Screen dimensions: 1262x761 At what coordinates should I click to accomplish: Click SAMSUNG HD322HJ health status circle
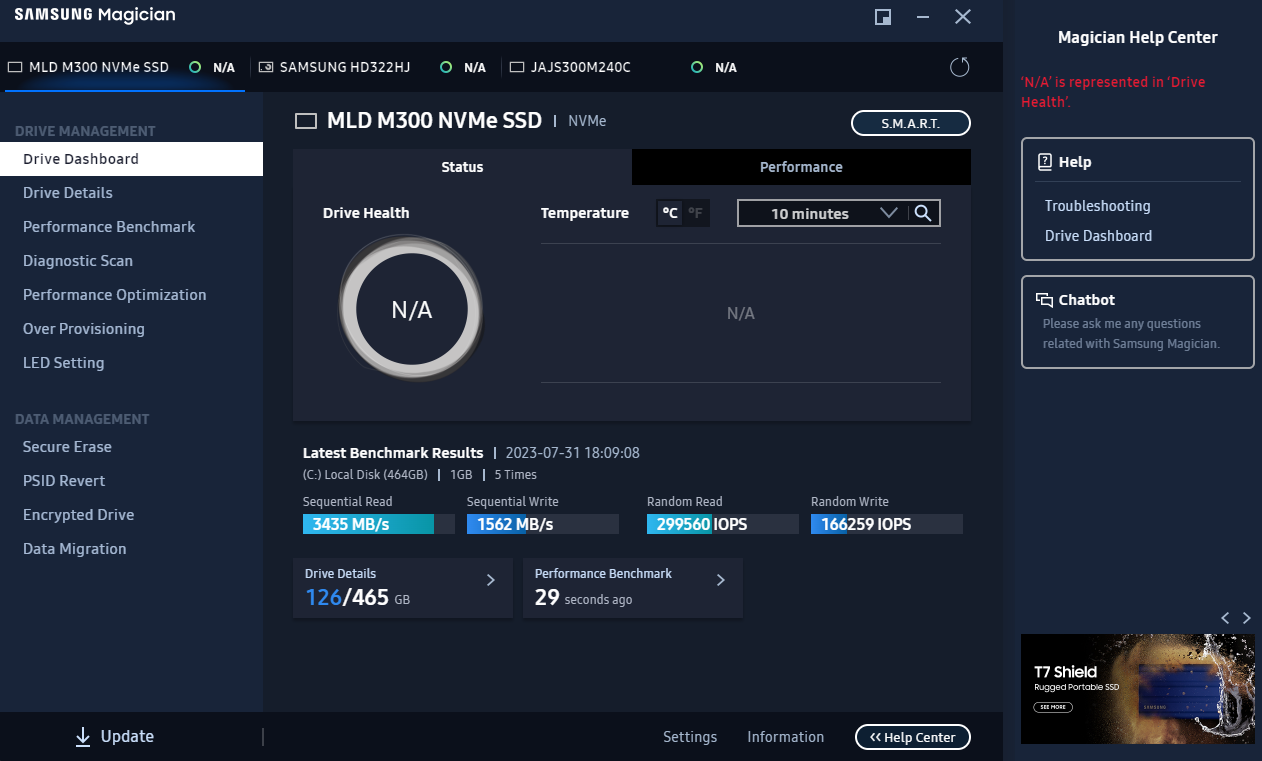[446, 67]
